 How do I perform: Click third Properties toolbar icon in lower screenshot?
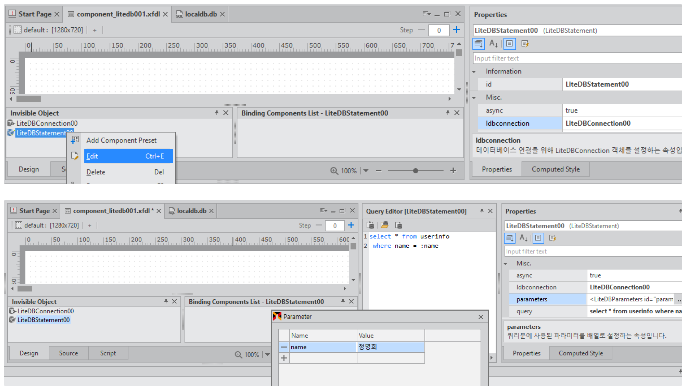click(x=538, y=238)
